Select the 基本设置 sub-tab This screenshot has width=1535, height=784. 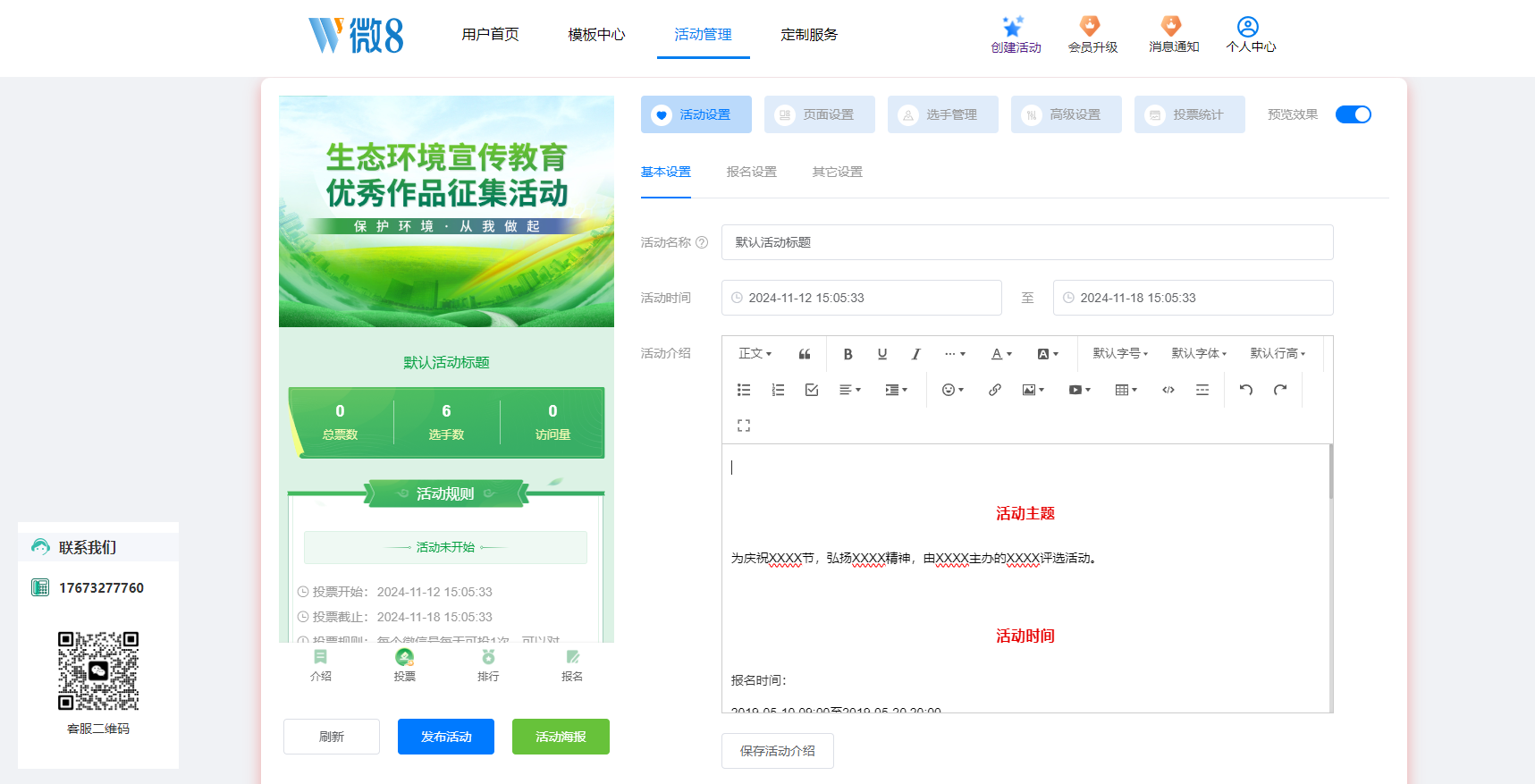[666, 172]
